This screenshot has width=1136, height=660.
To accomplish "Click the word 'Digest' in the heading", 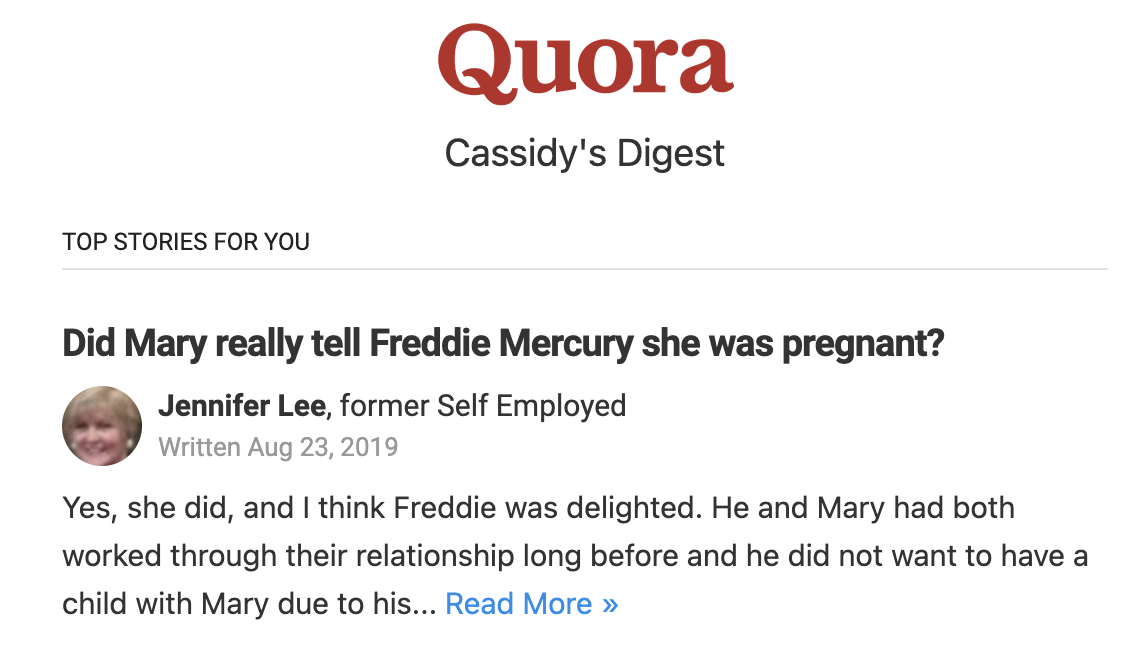I will (x=670, y=153).
